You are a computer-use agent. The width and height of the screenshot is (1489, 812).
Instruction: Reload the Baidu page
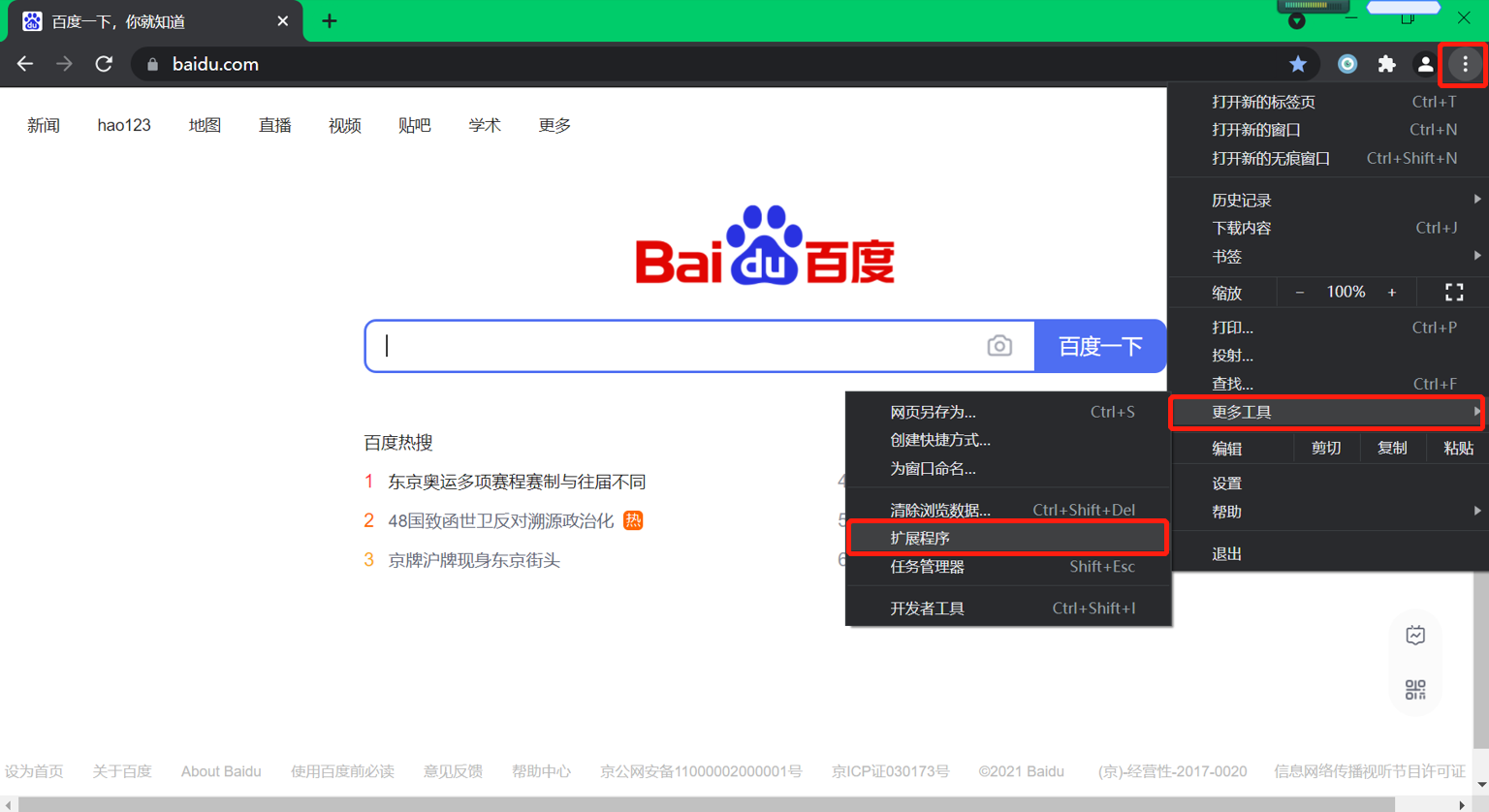coord(104,64)
